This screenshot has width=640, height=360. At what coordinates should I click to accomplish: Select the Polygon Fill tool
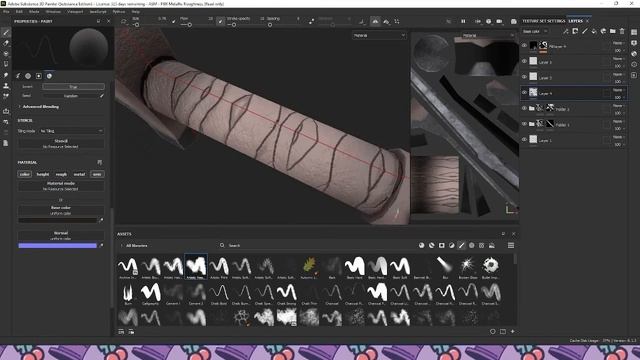pyautogui.click(x=6, y=64)
